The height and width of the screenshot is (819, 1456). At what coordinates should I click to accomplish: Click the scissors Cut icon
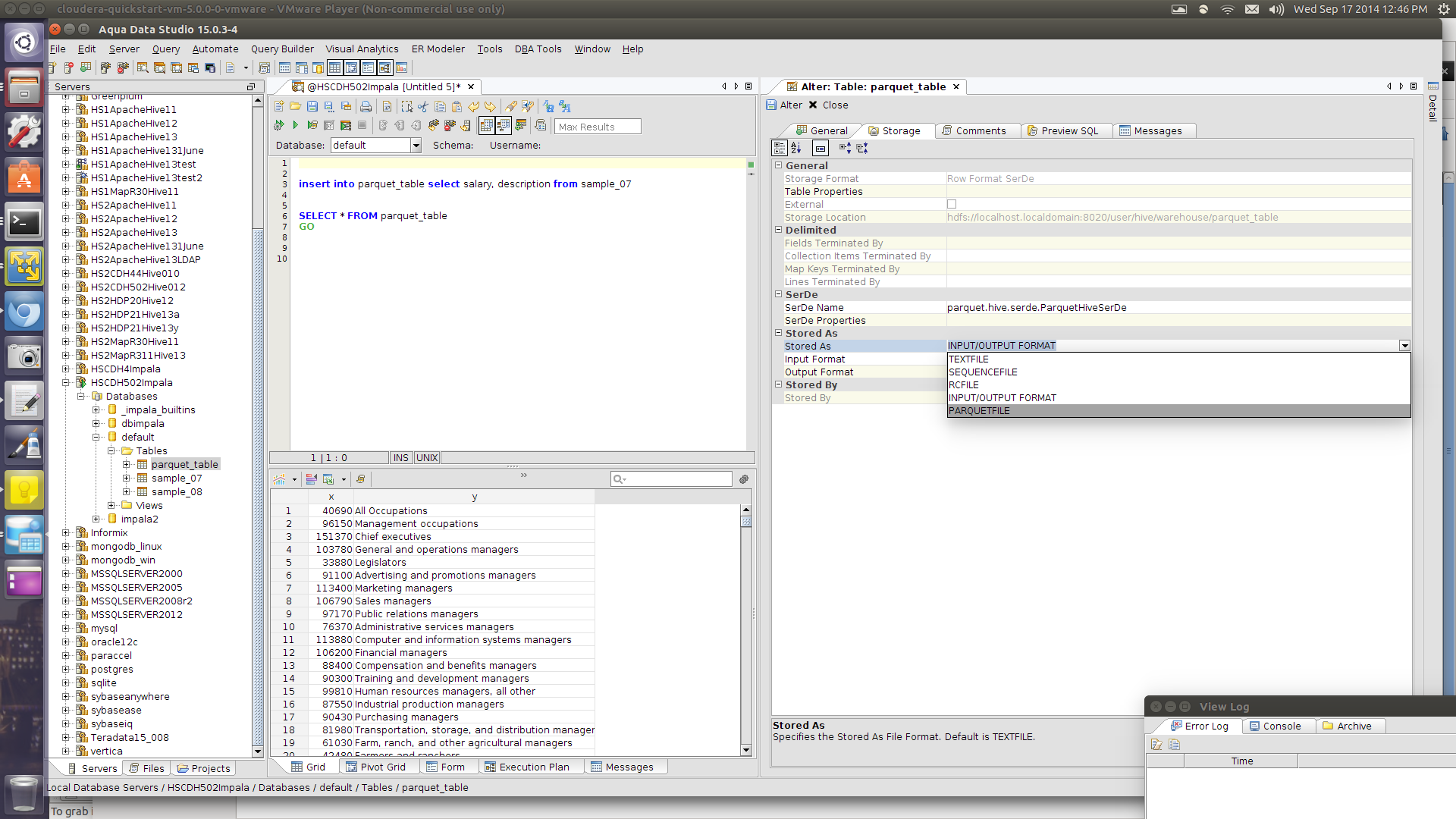423,107
